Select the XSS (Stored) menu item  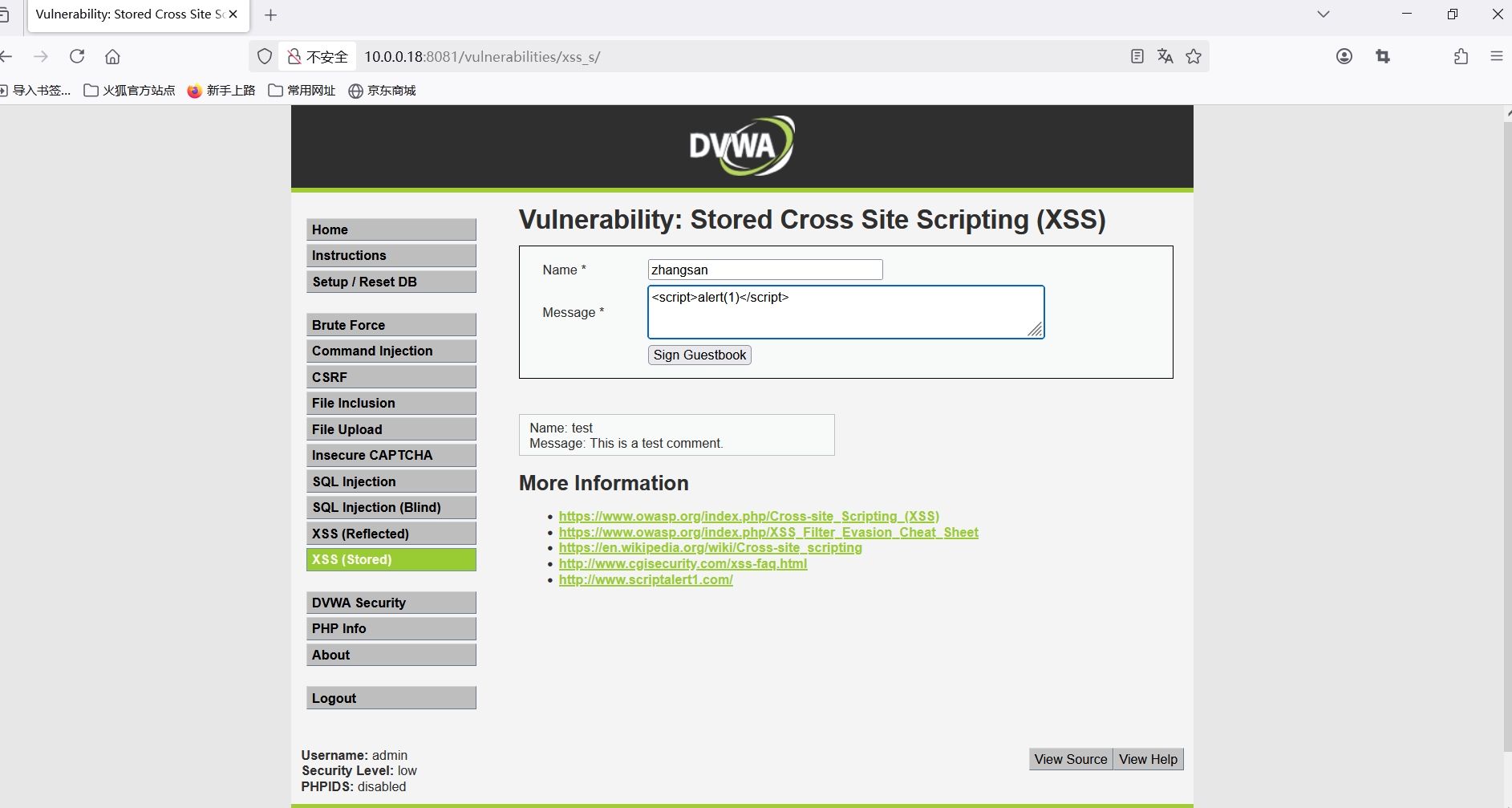[x=391, y=559]
